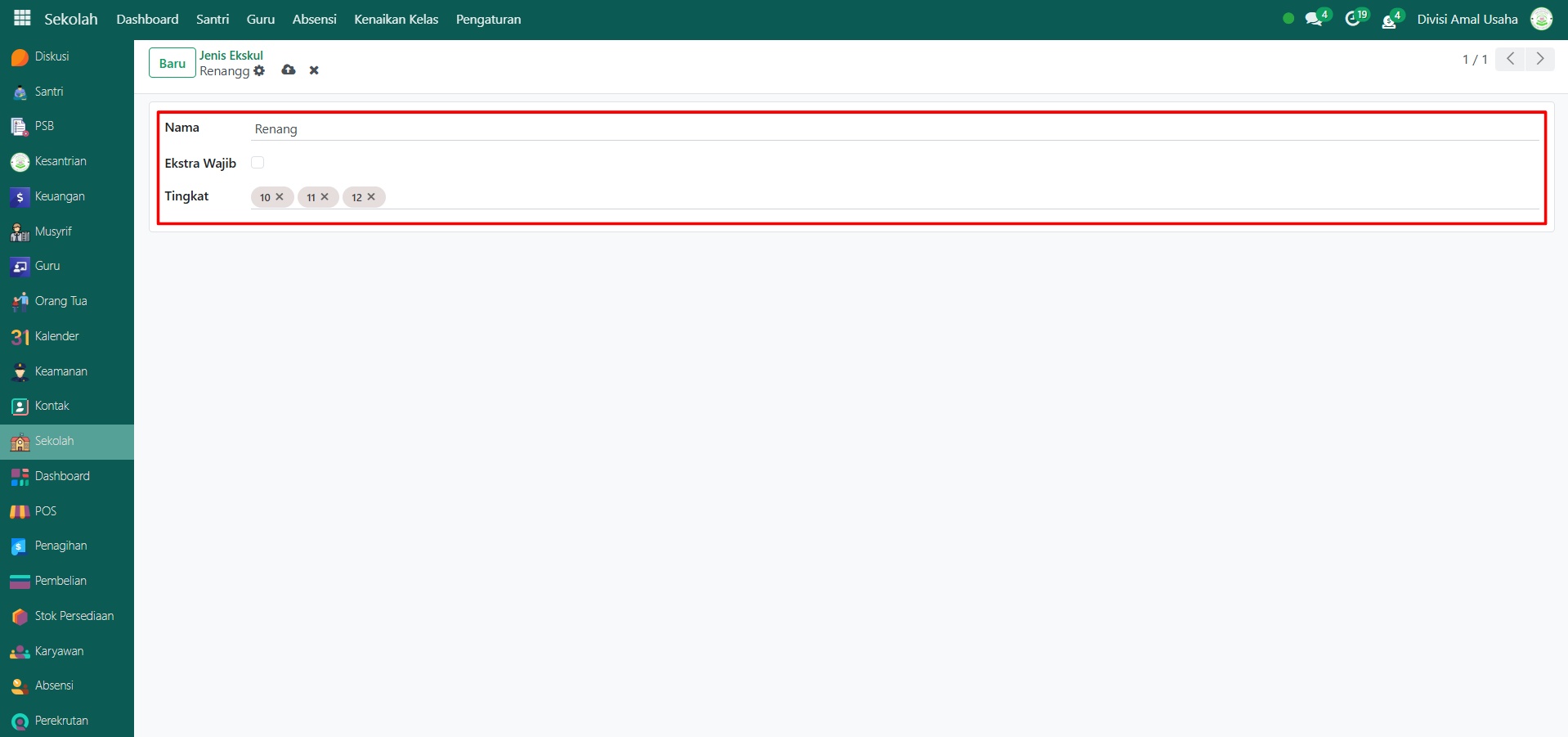This screenshot has height=737, width=1568.
Task: Remove tag 10 from Tingkat
Action: 280,197
